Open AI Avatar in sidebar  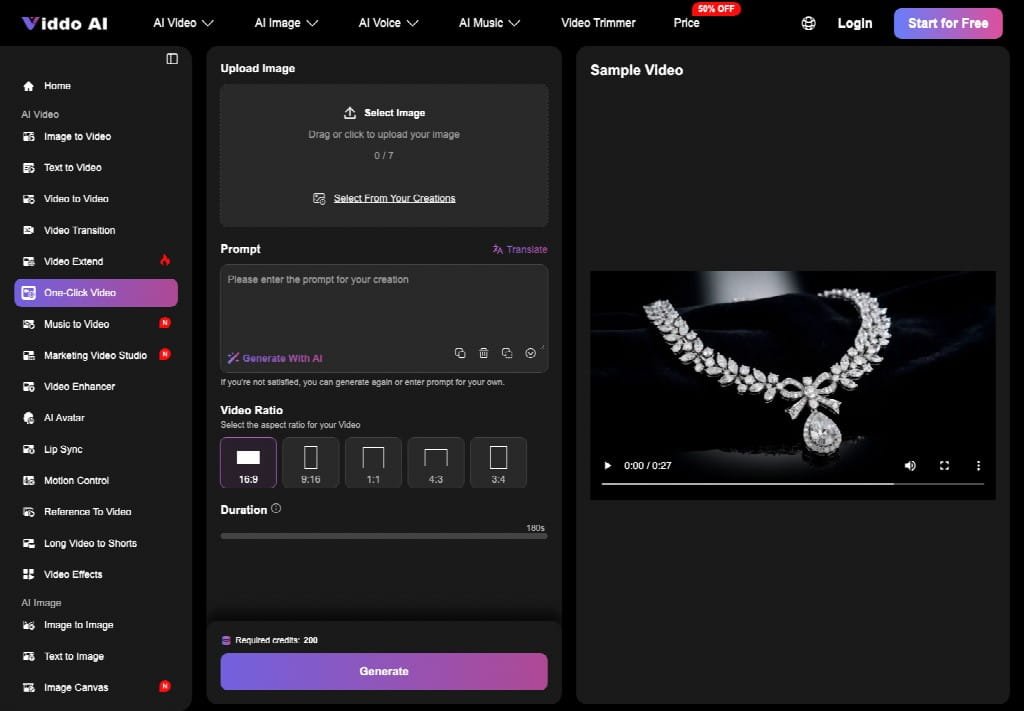click(x=96, y=418)
